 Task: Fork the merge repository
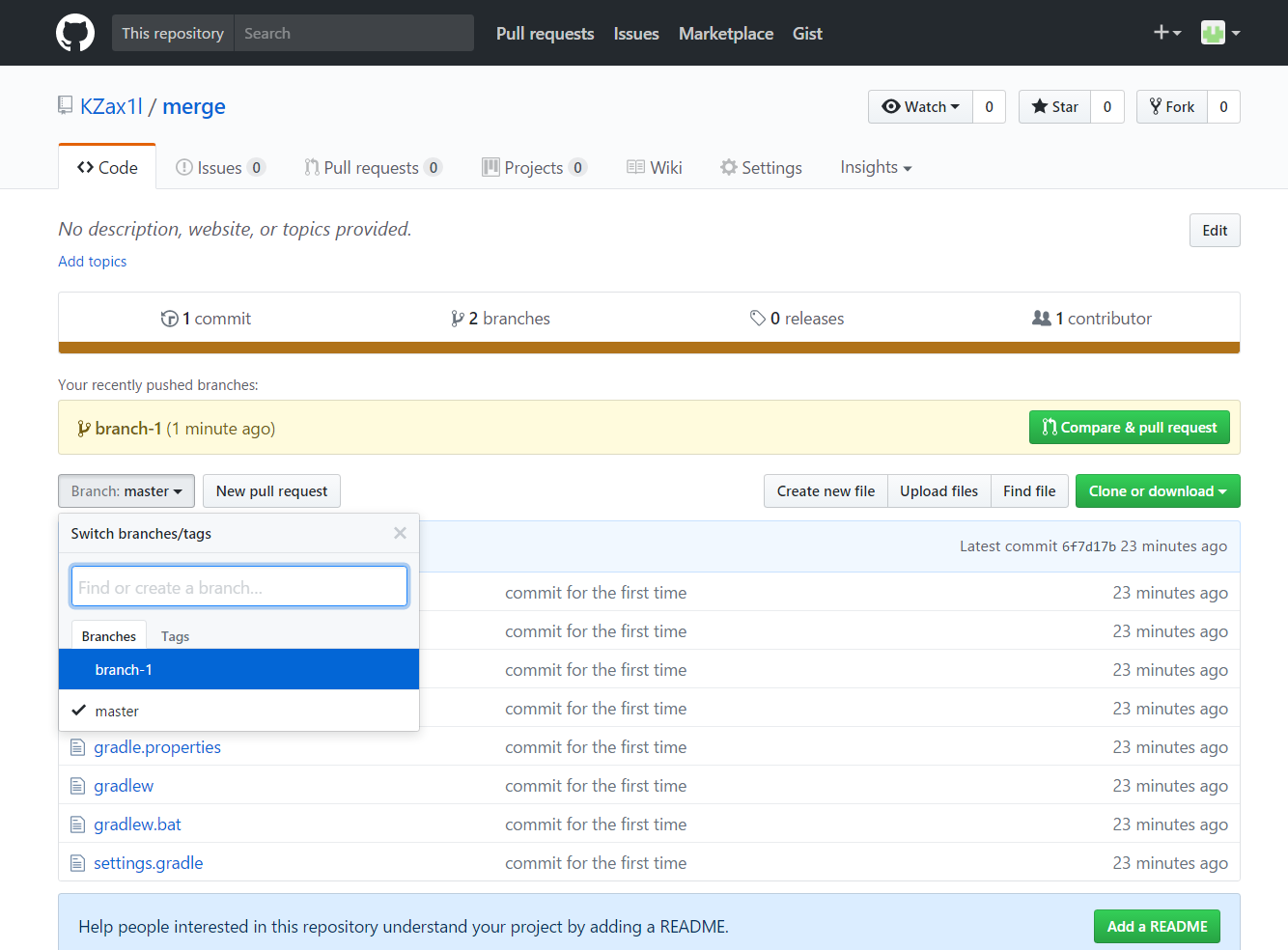[x=1172, y=106]
